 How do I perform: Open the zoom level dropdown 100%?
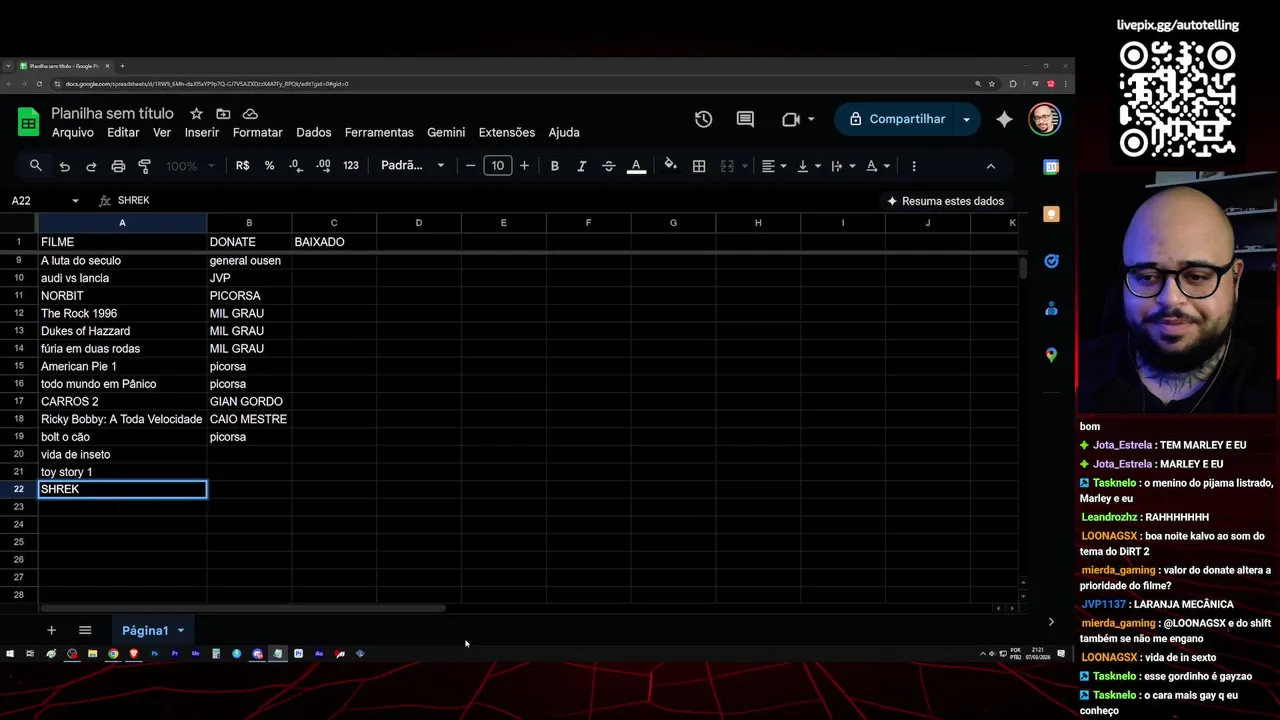190,166
